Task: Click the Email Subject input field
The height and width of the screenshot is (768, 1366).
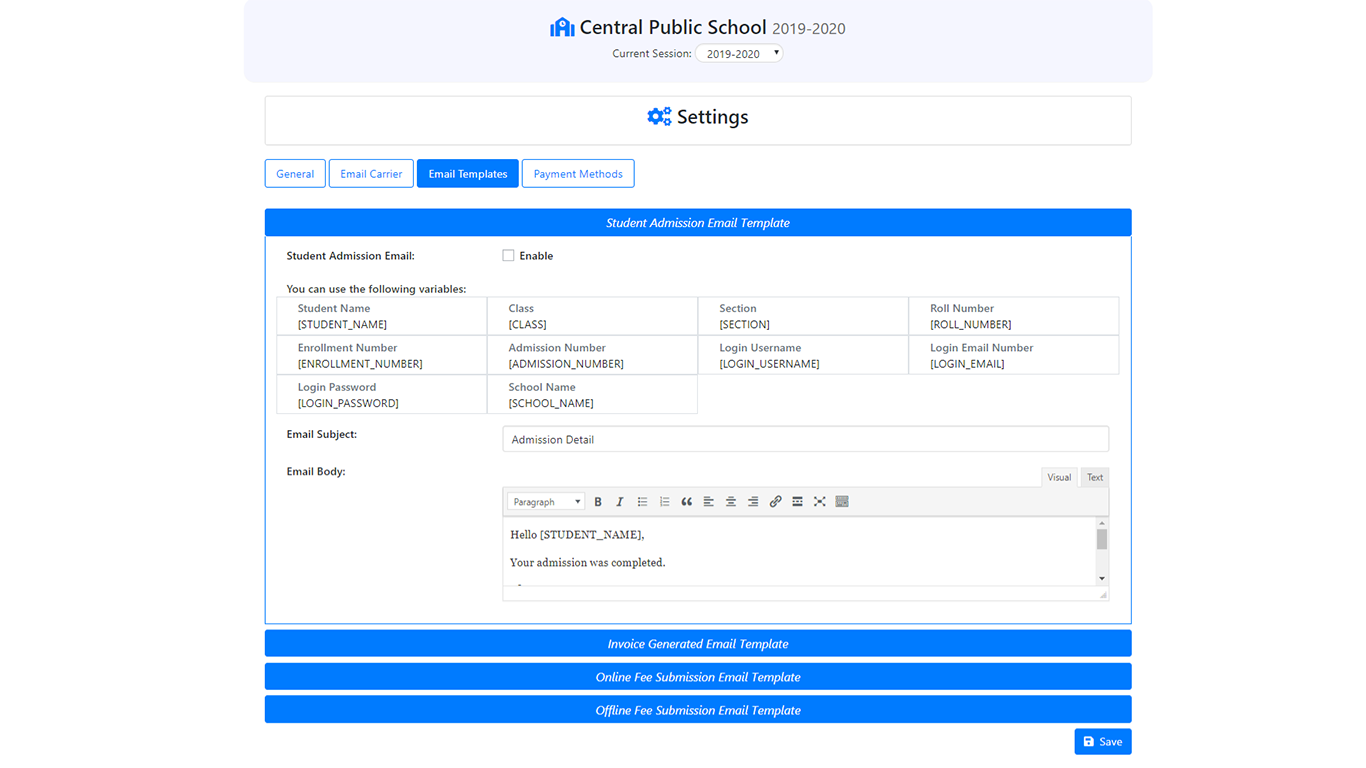Action: 805,440
